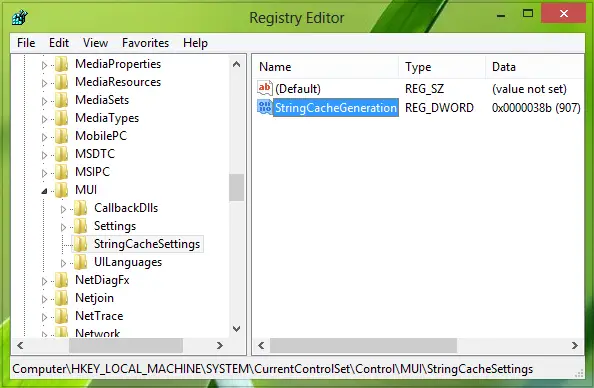Click the Netjoin folder icon
This screenshot has height=388, width=594.
coord(61,298)
